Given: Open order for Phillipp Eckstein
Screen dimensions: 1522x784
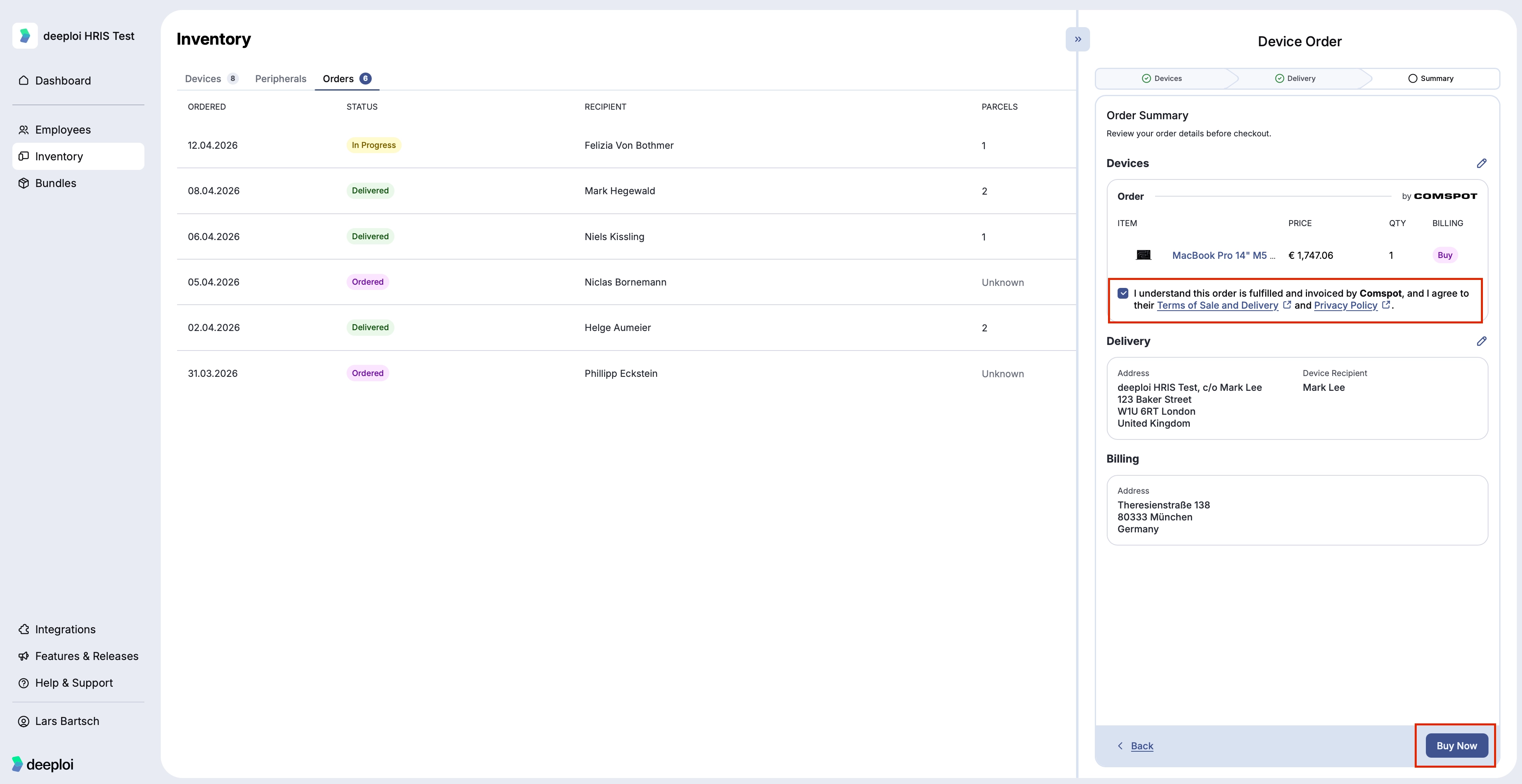Looking at the screenshot, I should click(626, 373).
